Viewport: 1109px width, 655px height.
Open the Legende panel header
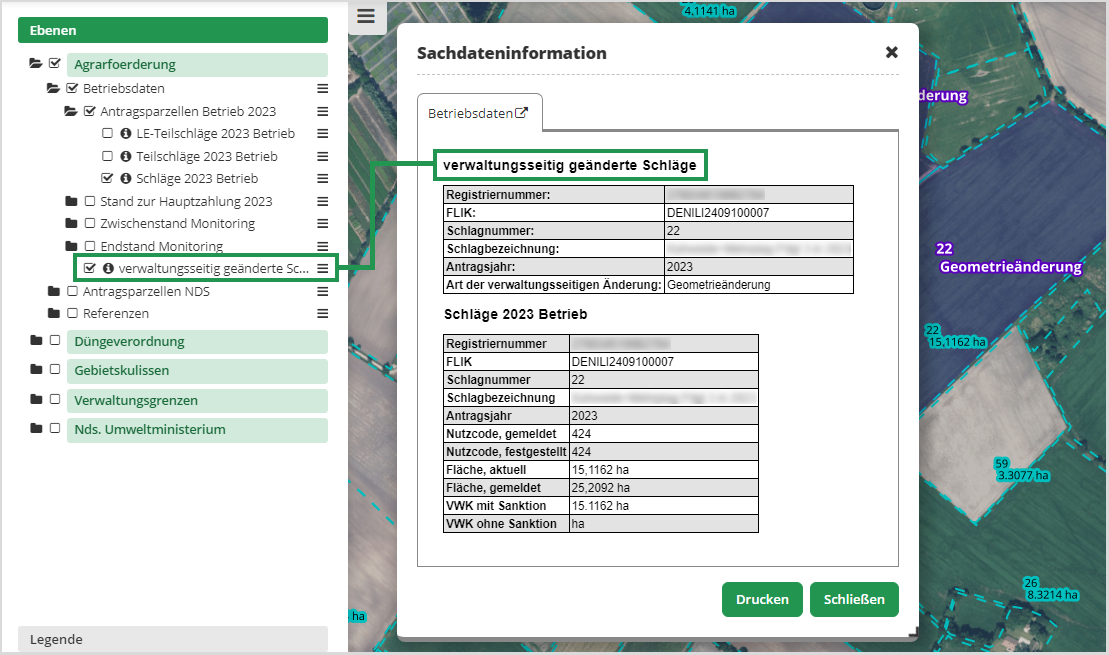coord(172,639)
